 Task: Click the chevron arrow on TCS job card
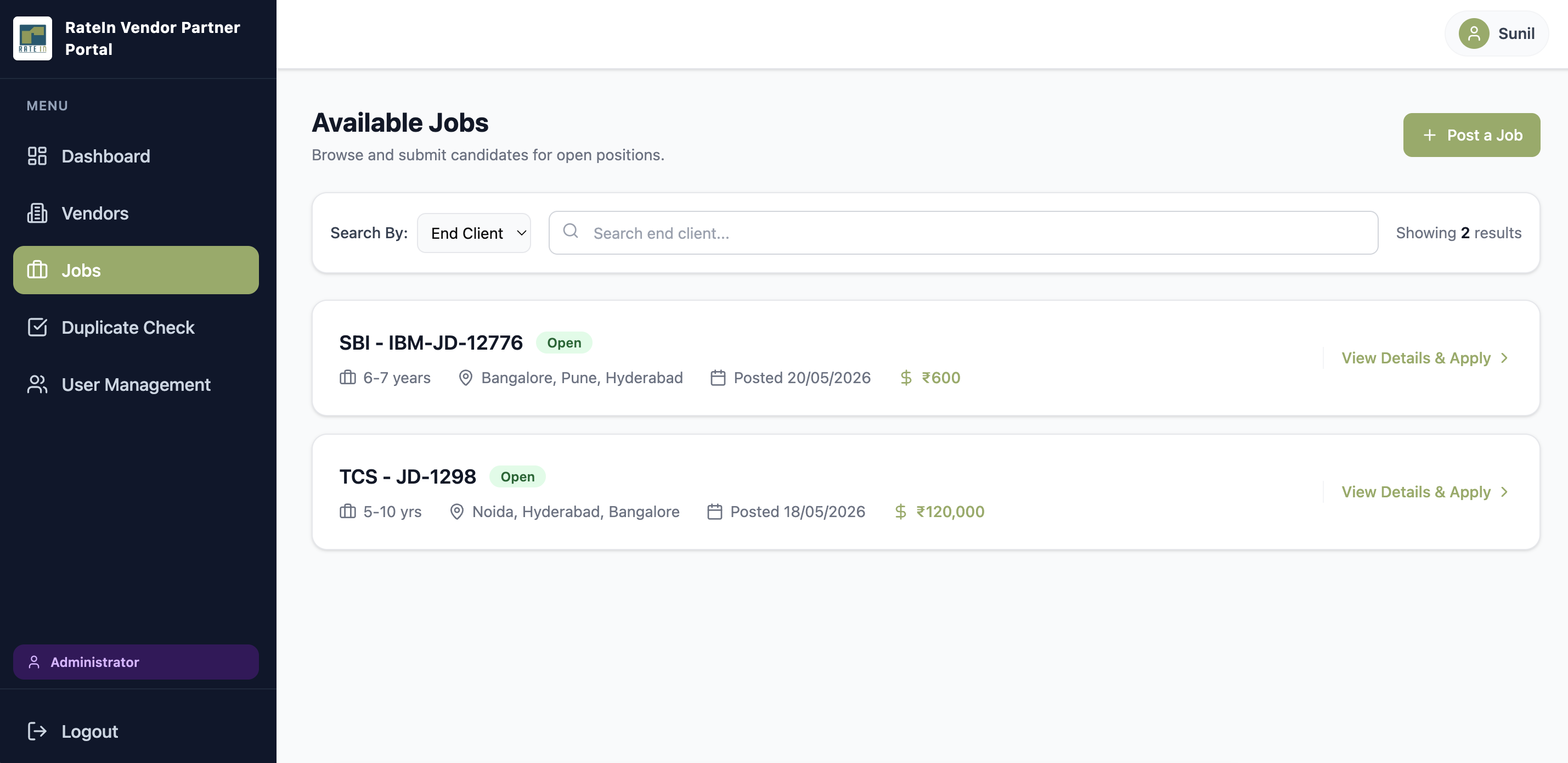(x=1504, y=492)
